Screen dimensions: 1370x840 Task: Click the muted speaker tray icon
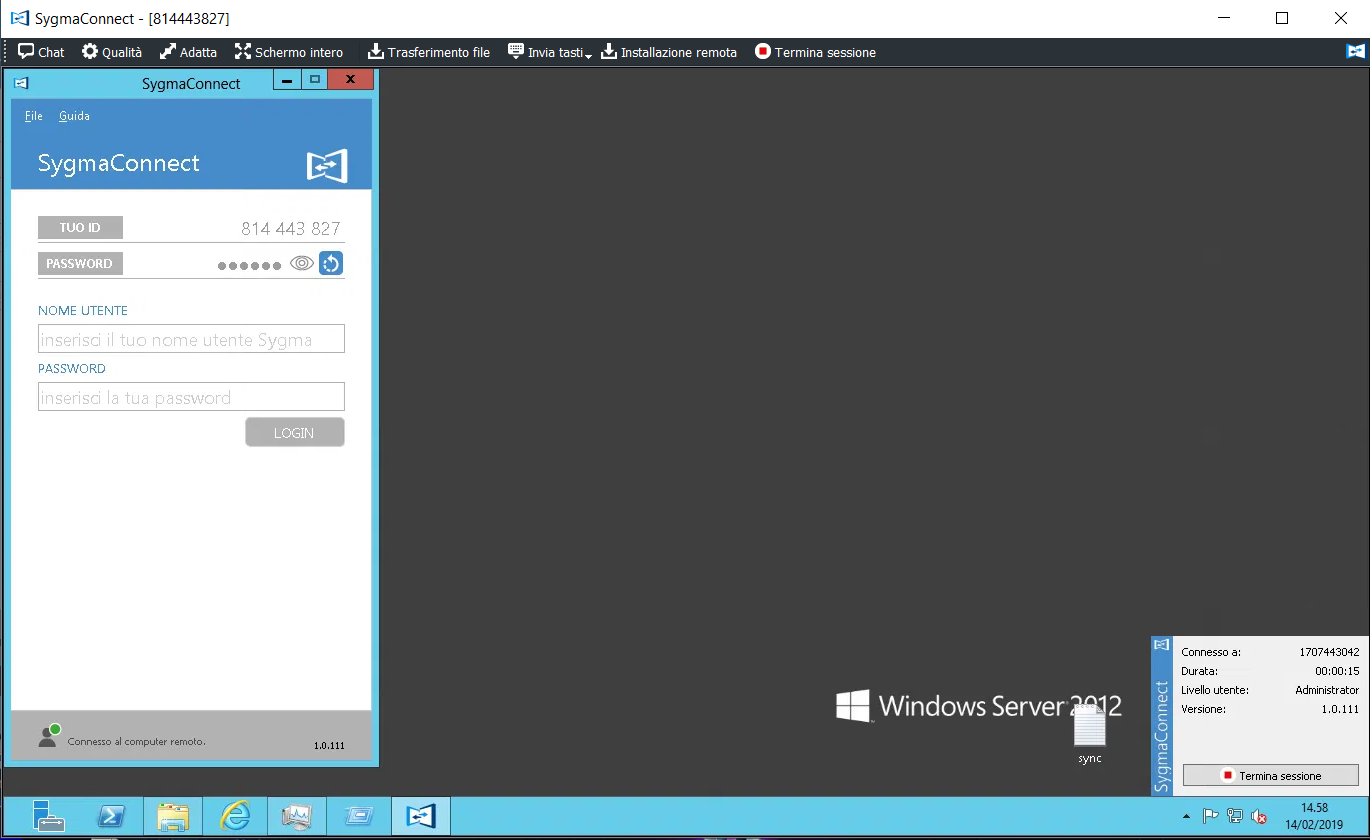[1260, 817]
